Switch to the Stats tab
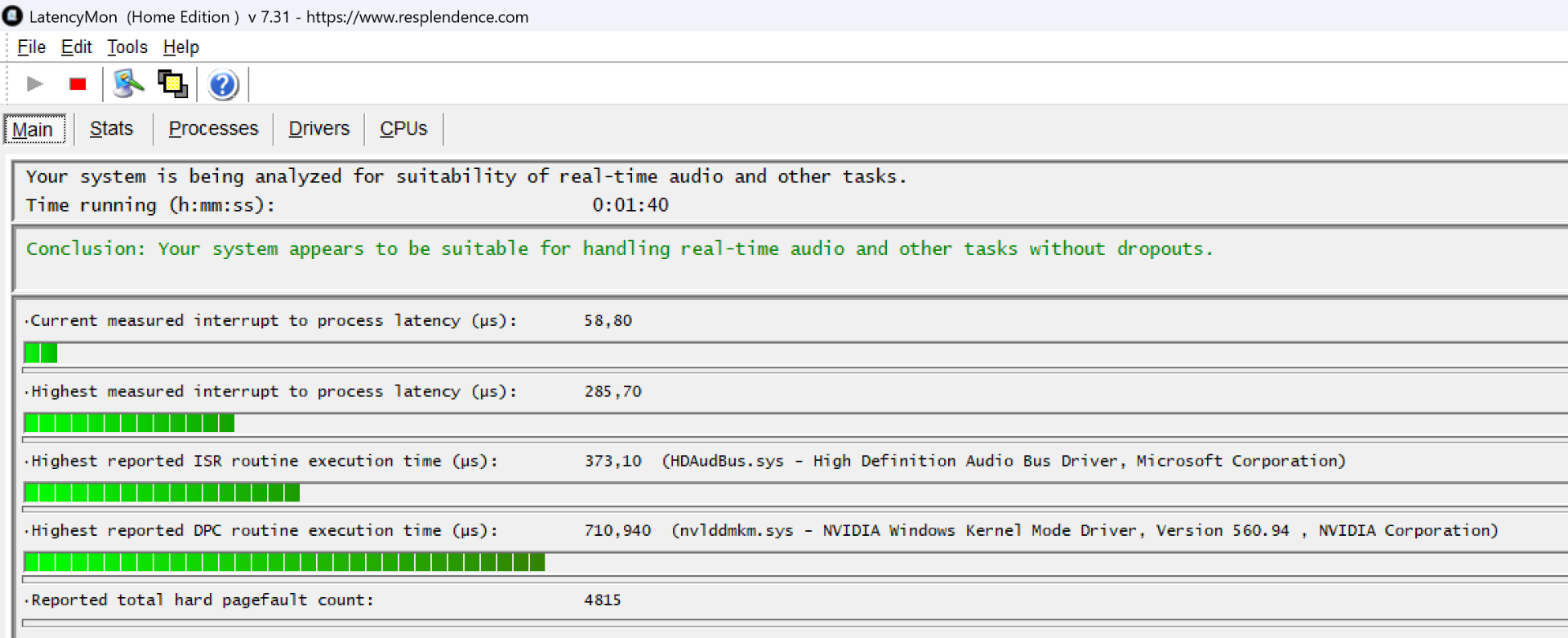Image resolution: width=1568 pixels, height=638 pixels. pyautogui.click(x=111, y=129)
